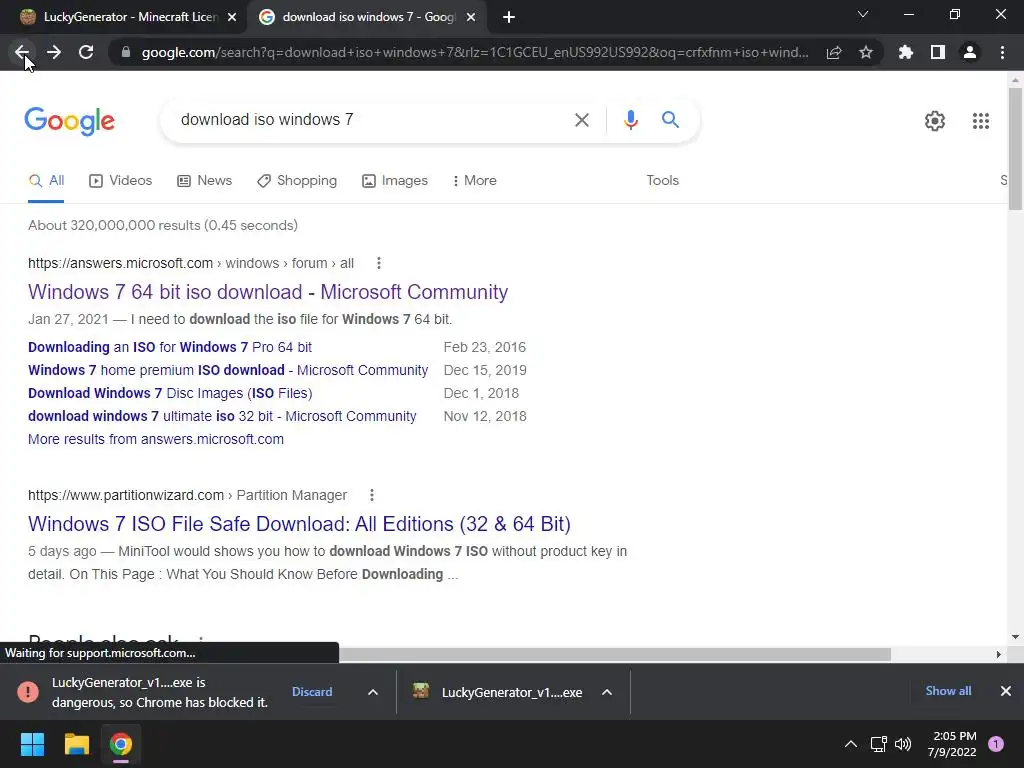Show all downloads
Screen dimensions: 1024x768
tap(948, 691)
